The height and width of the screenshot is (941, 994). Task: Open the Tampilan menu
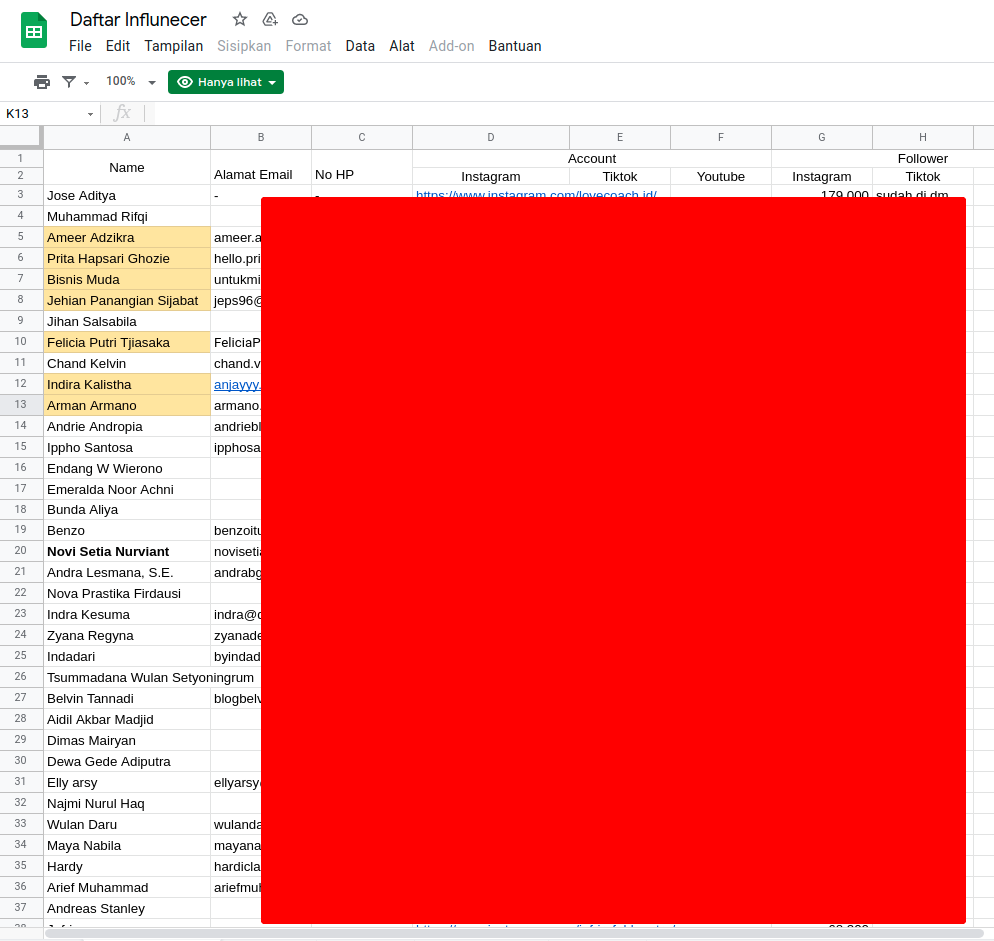173,46
